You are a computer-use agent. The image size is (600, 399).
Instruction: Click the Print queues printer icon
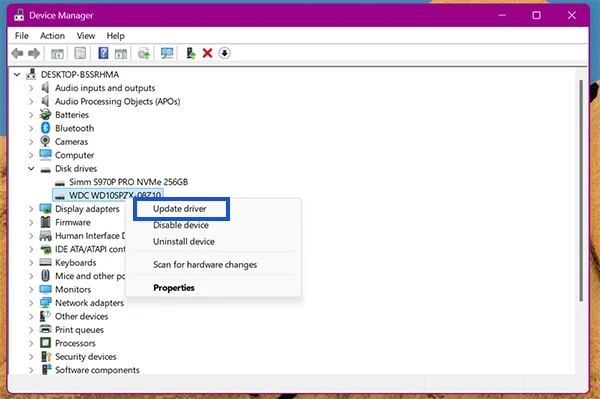click(45, 330)
